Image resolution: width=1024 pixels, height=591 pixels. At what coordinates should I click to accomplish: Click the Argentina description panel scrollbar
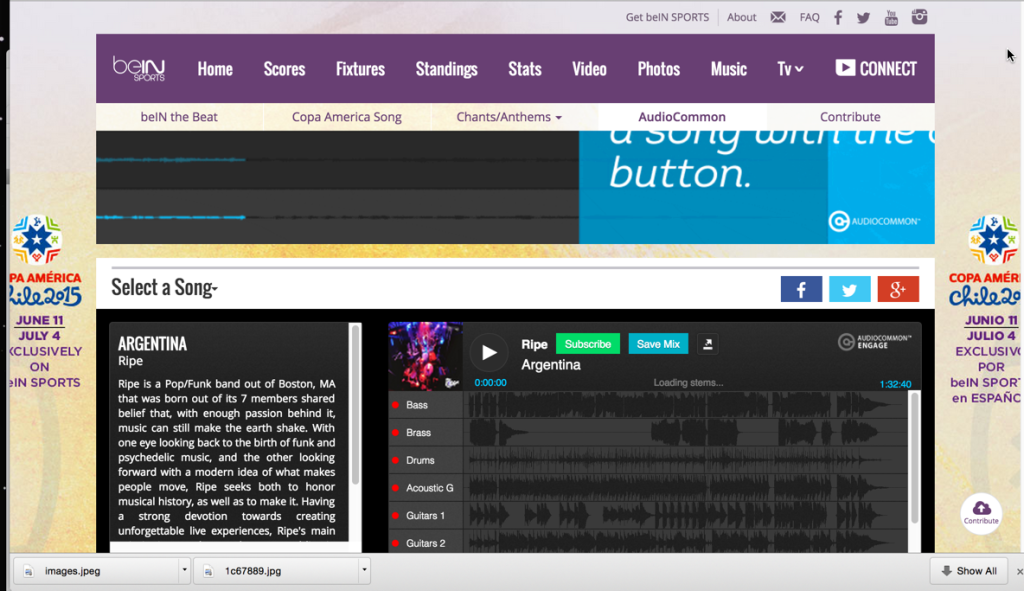pos(355,405)
